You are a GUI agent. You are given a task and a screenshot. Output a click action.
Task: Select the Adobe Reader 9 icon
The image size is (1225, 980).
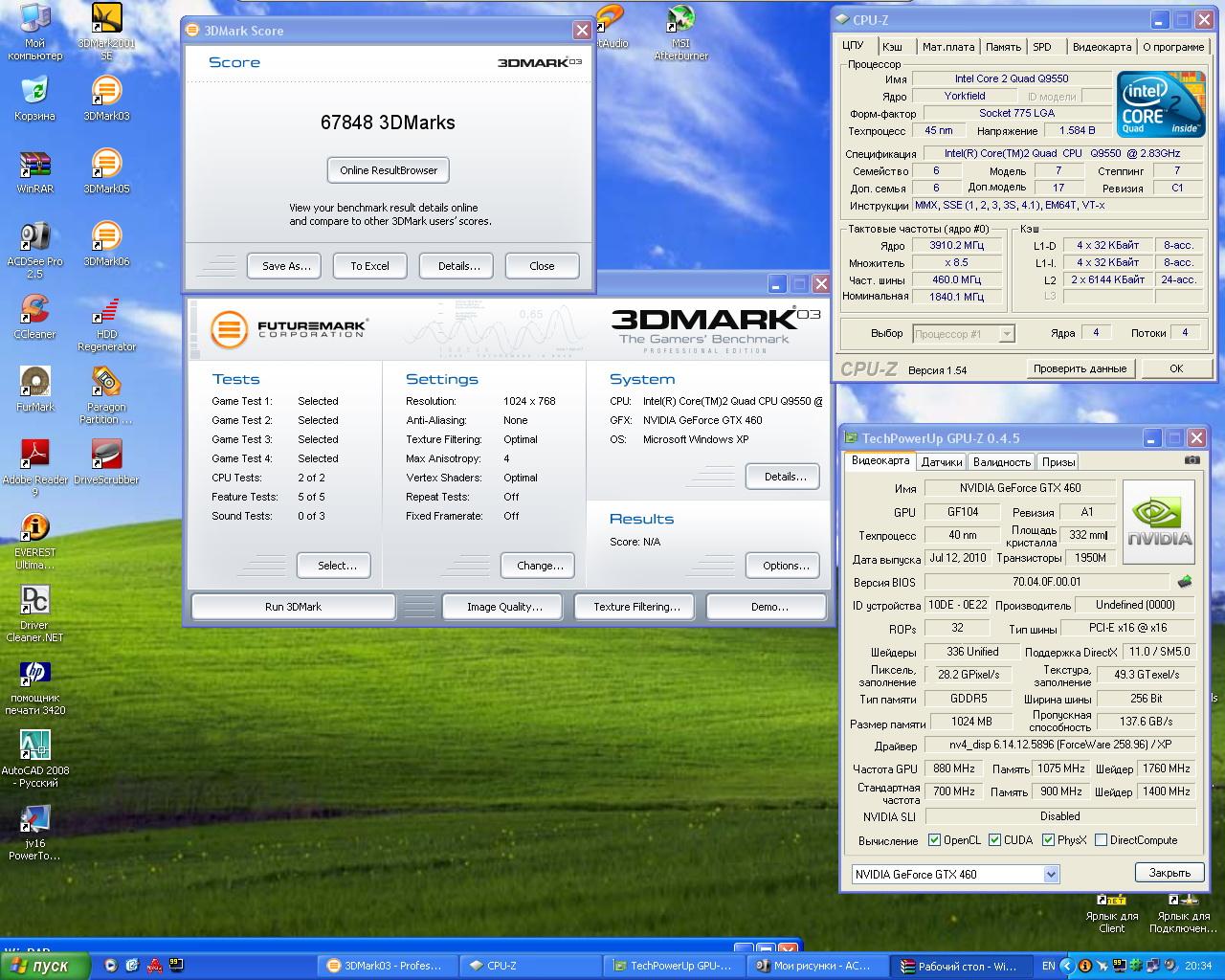pyautogui.click(x=35, y=469)
